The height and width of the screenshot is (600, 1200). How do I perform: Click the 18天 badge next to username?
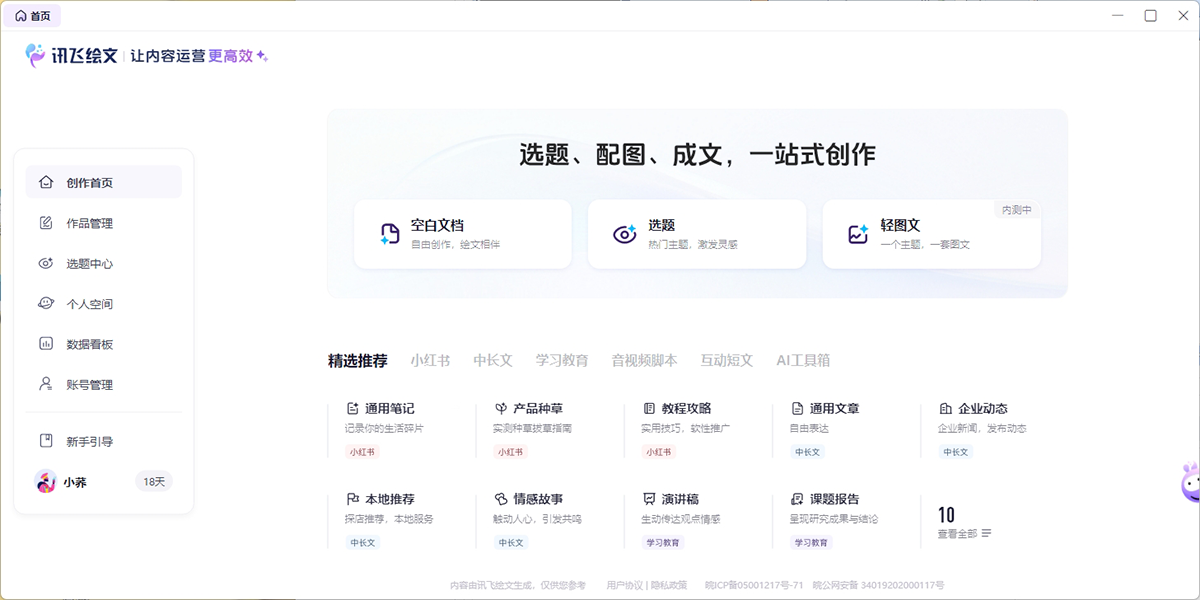point(154,482)
